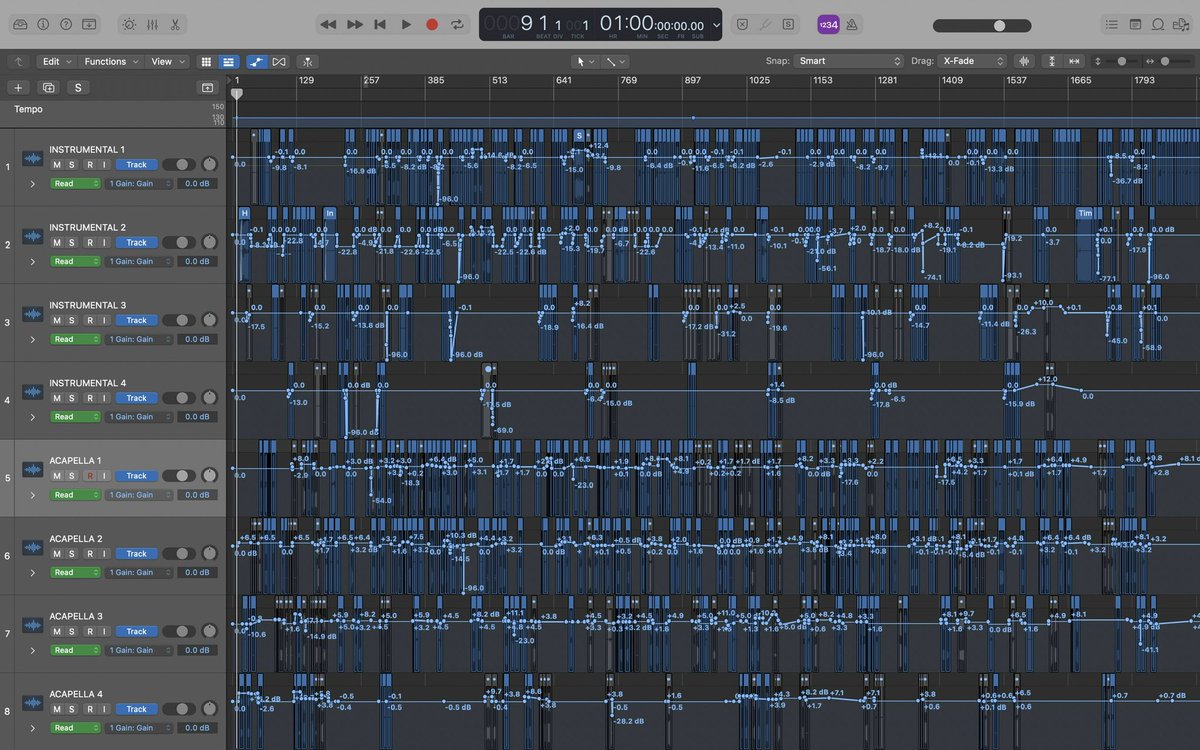
Task: Click the Duplicate Track button
Action: (x=48, y=88)
